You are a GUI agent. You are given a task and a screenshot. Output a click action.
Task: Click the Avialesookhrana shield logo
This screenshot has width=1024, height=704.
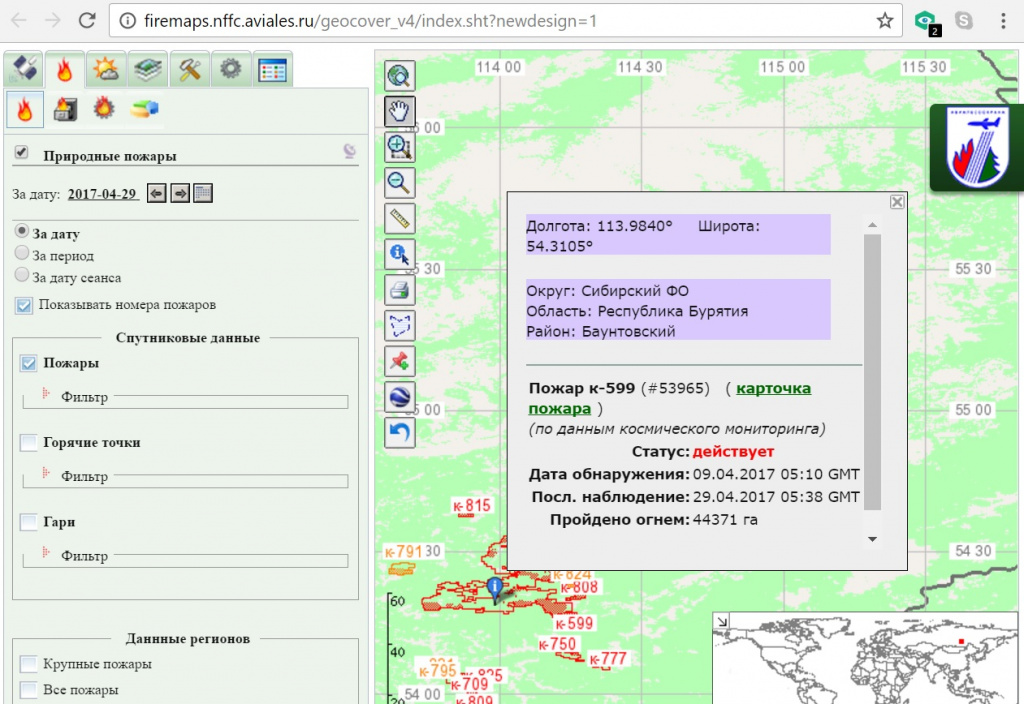(977, 147)
